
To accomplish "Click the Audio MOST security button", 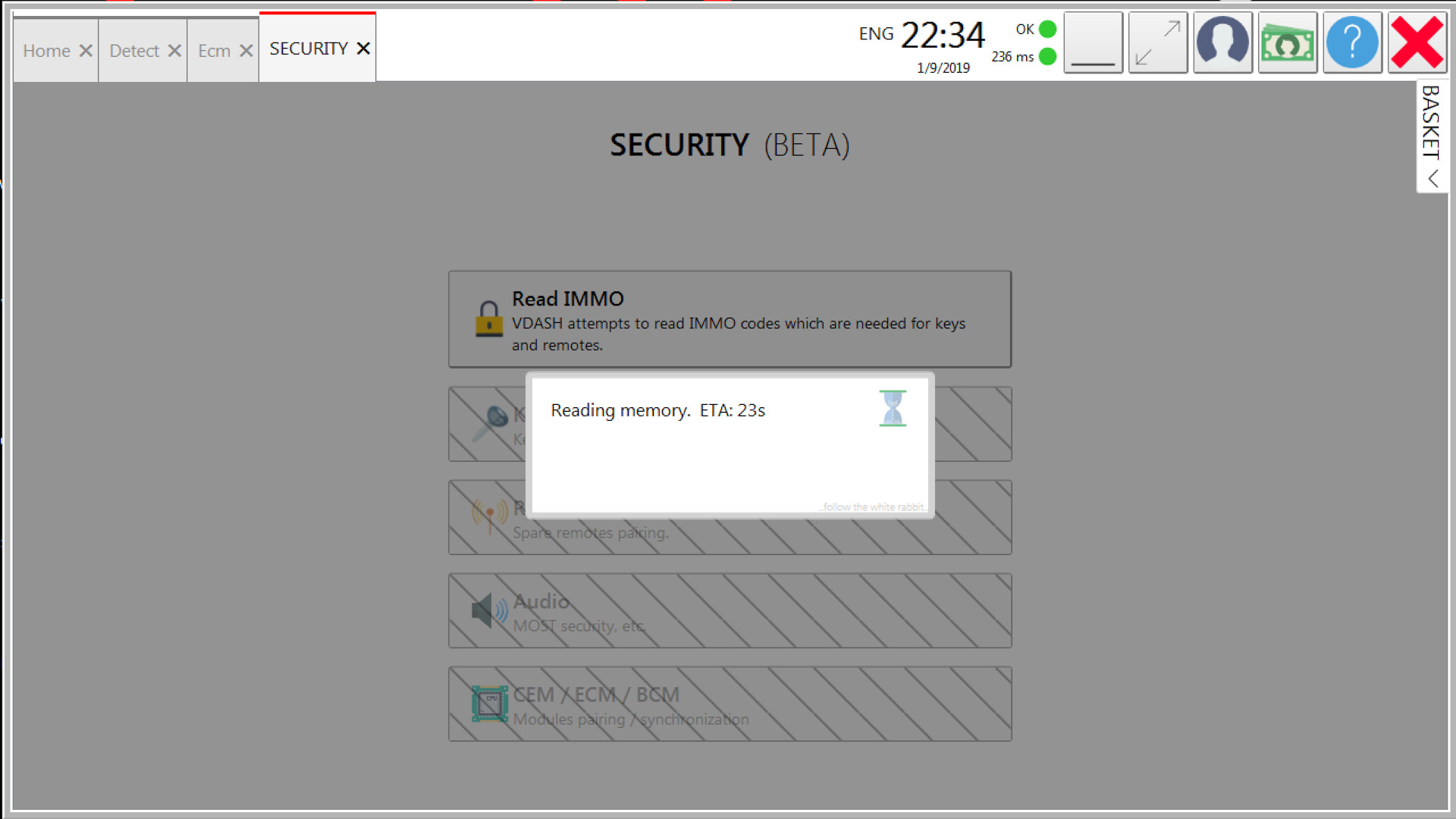I will 730,610.
